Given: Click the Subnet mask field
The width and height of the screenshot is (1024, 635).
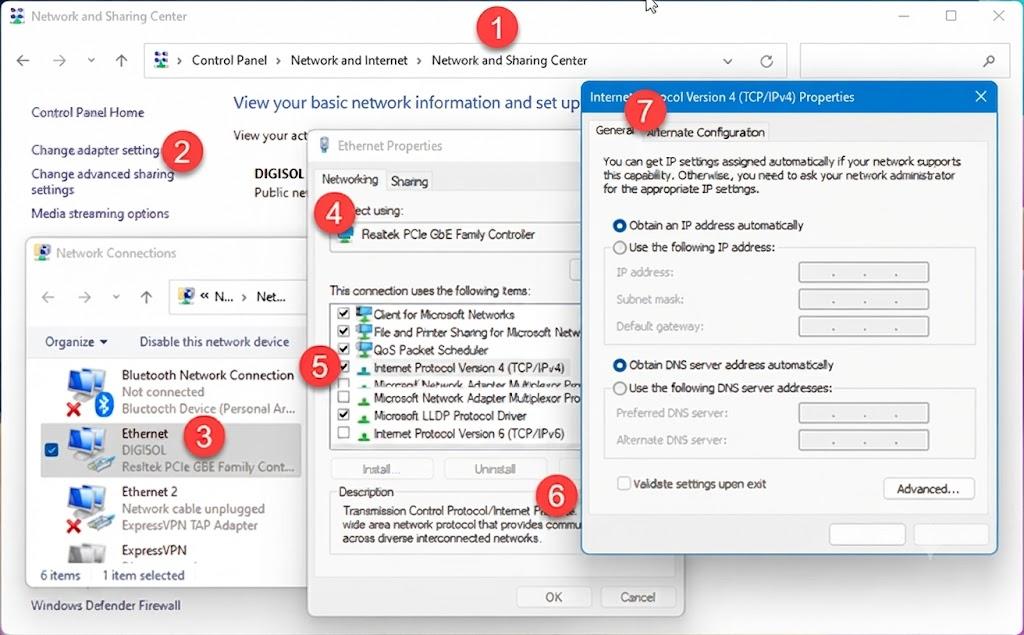Looking at the screenshot, I should click(863, 299).
